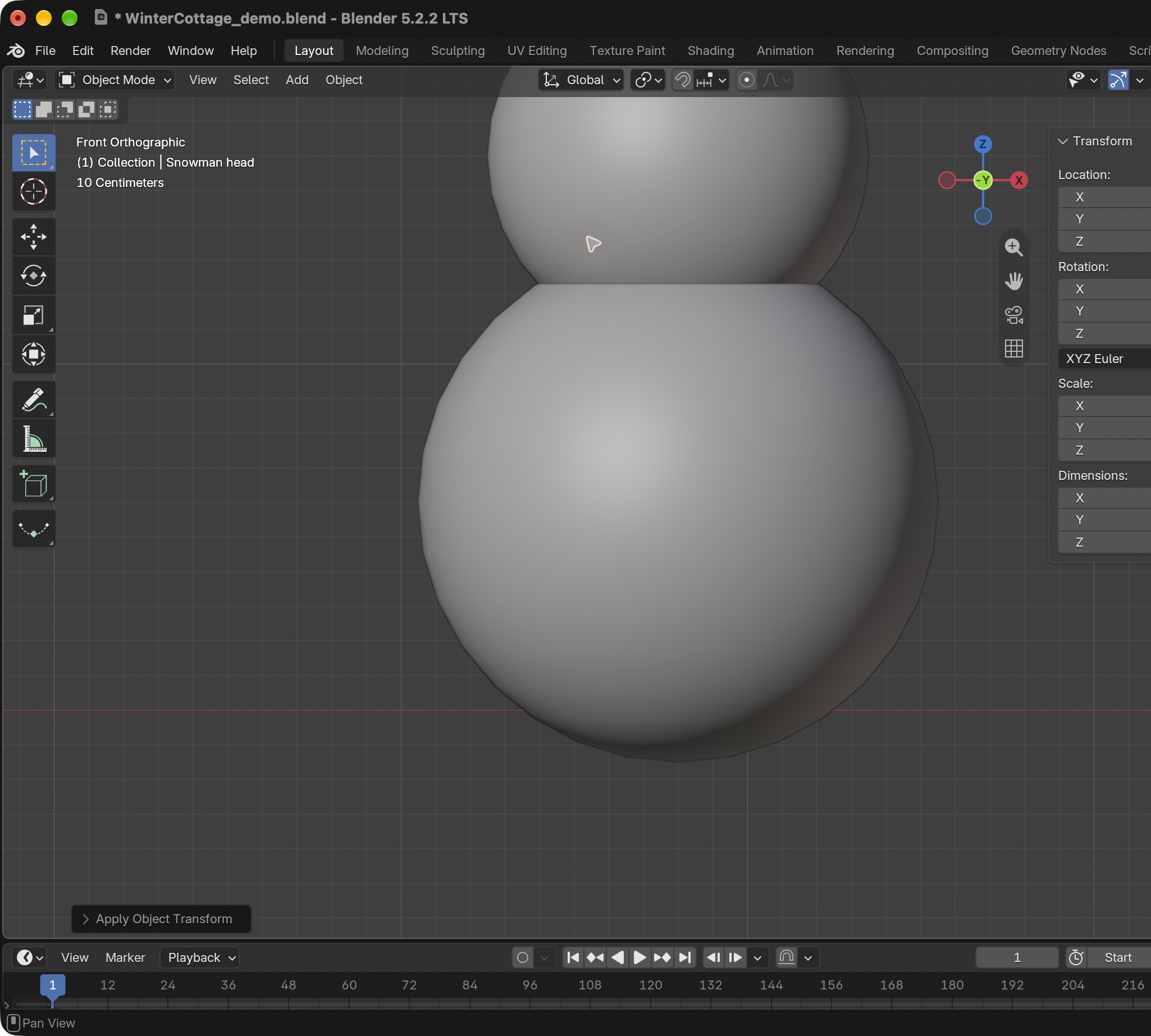Select the Move tool
This screenshot has height=1036, width=1151.
coord(34,237)
